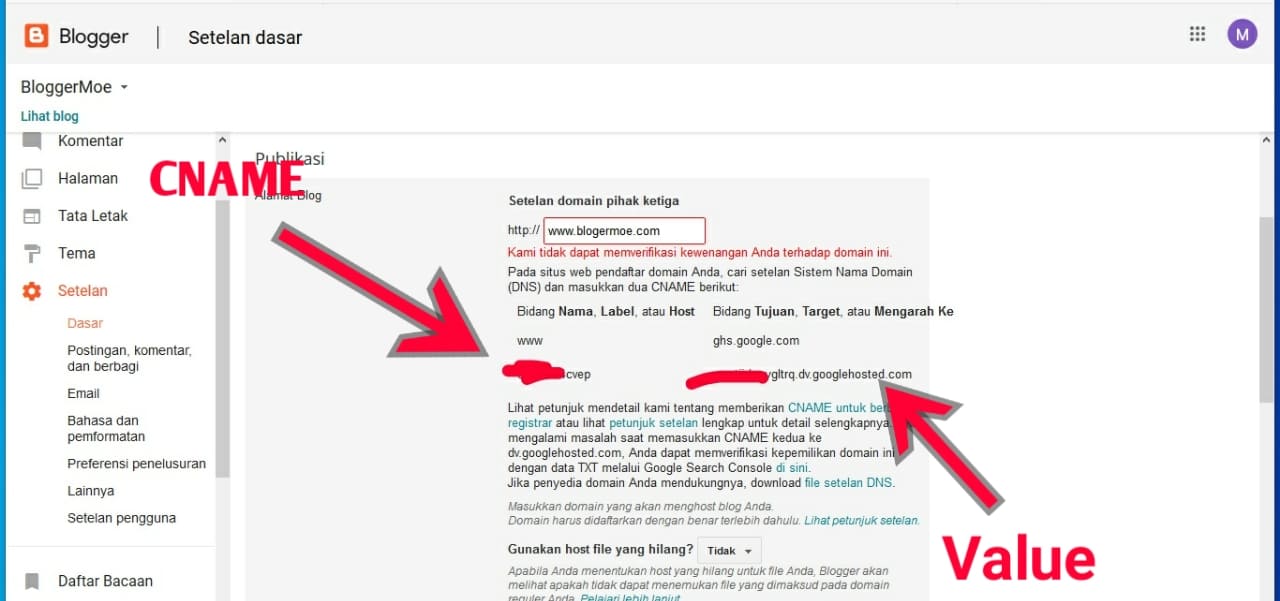This screenshot has width=1280, height=601.
Task: Click the www host value
Action: click(530, 341)
